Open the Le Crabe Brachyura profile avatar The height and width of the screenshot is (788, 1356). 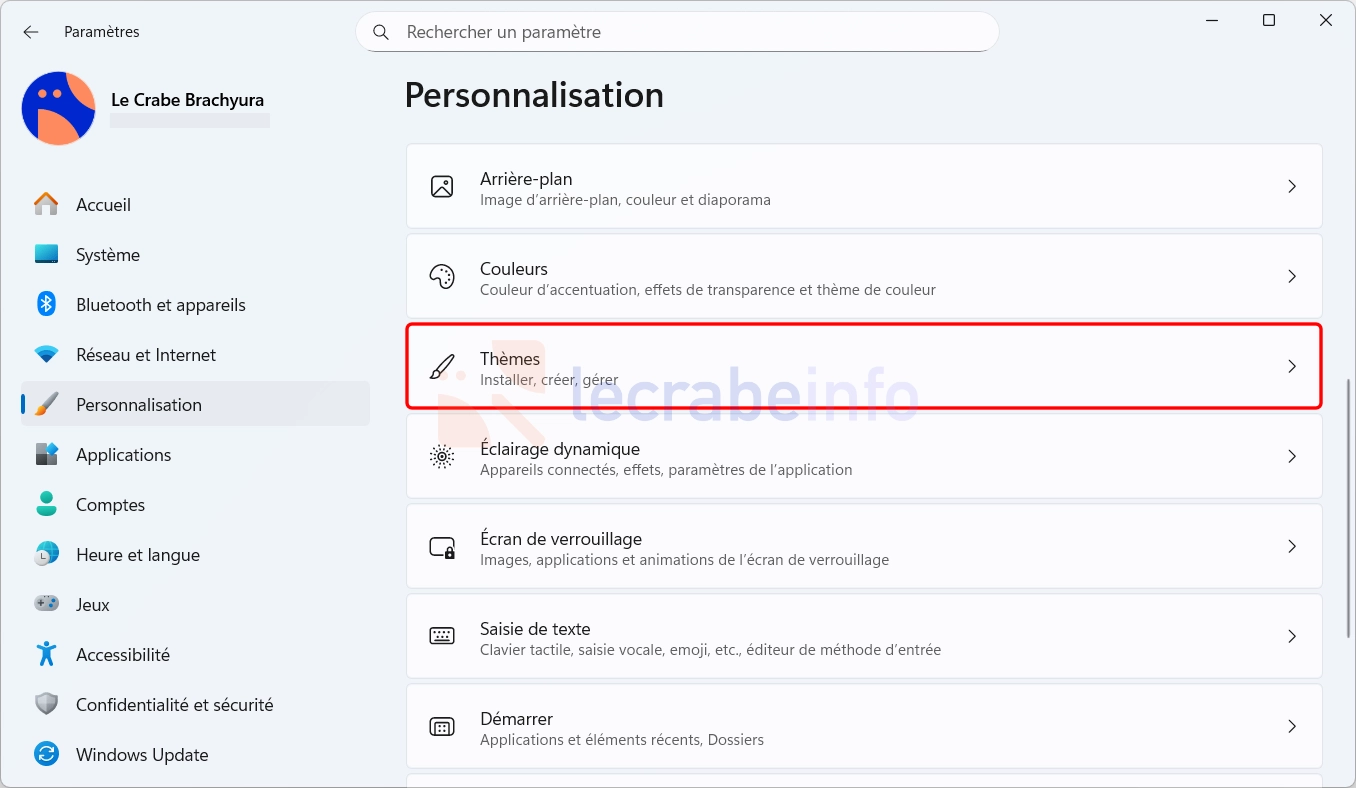[x=58, y=108]
